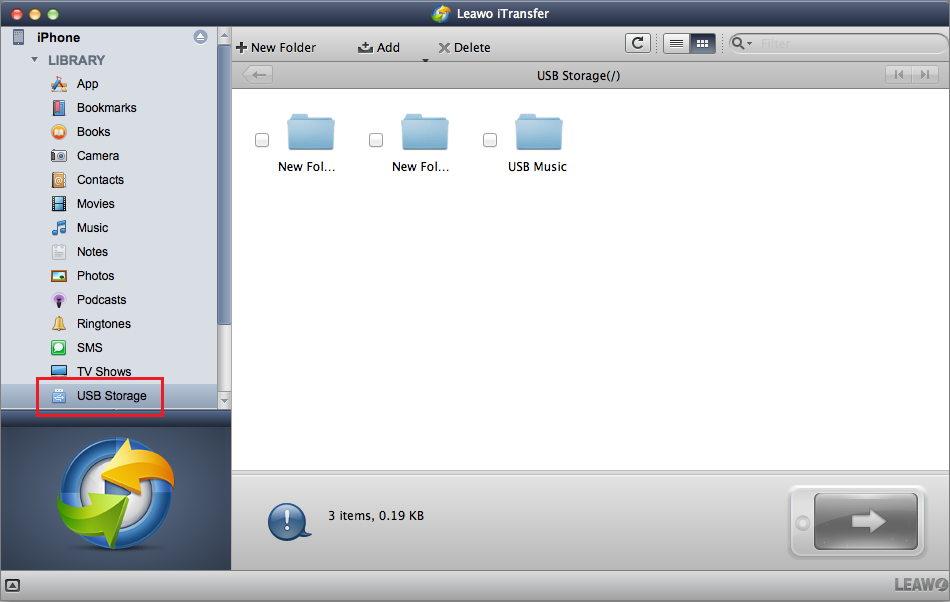Tick the USB Music folder checkbox

click(x=490, y=140)
